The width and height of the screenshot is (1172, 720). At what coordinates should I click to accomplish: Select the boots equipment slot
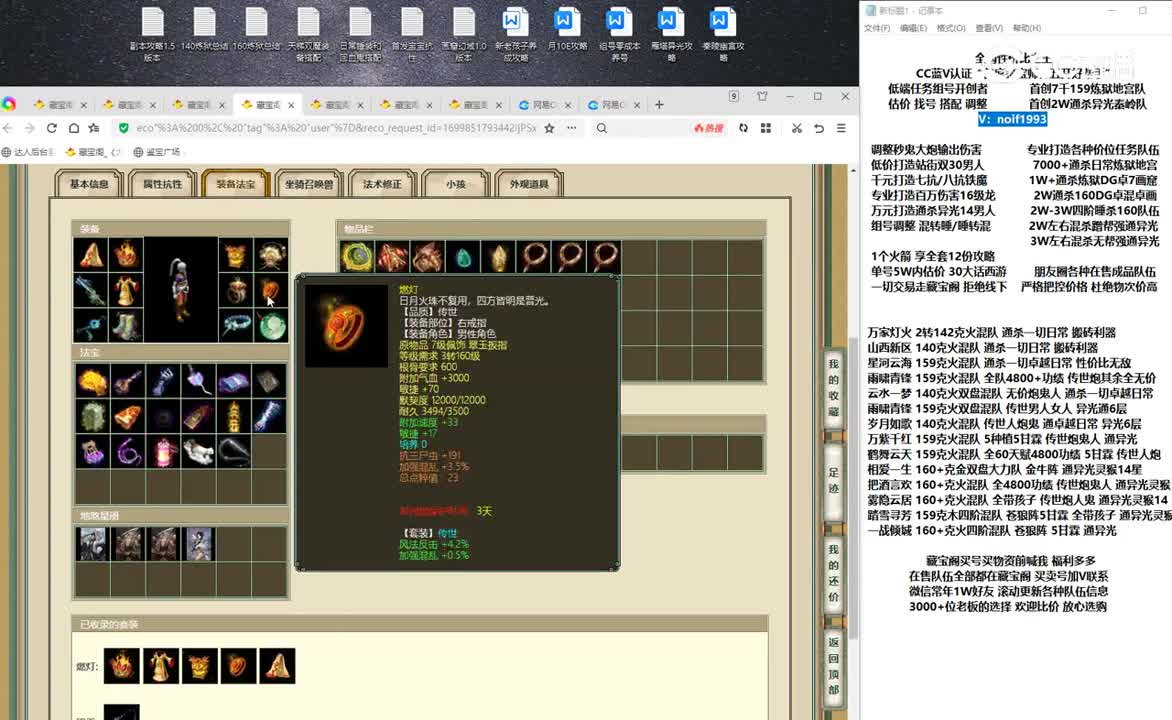126,325
